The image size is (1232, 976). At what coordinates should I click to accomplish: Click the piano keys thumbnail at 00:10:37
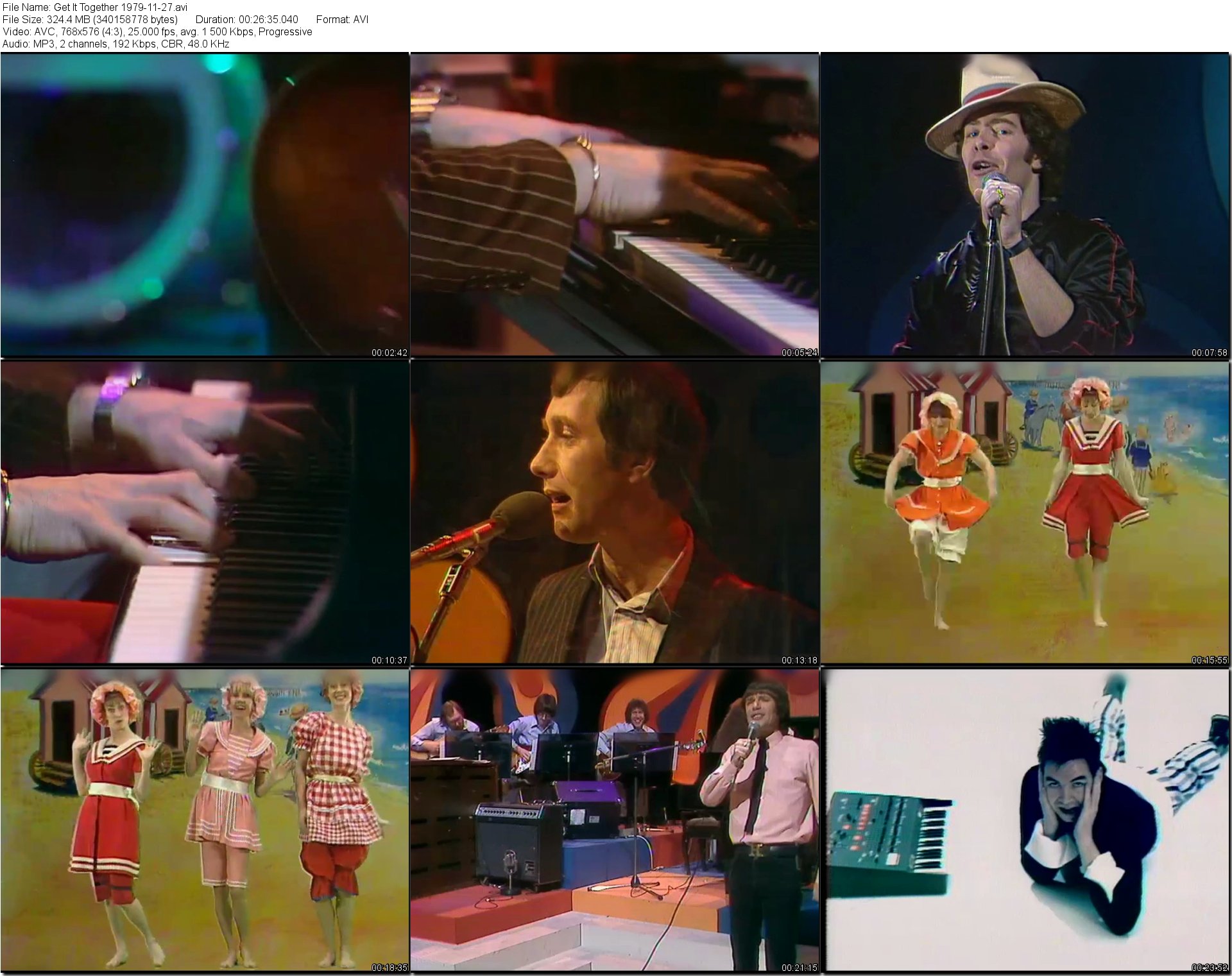(x=204, y=511)
